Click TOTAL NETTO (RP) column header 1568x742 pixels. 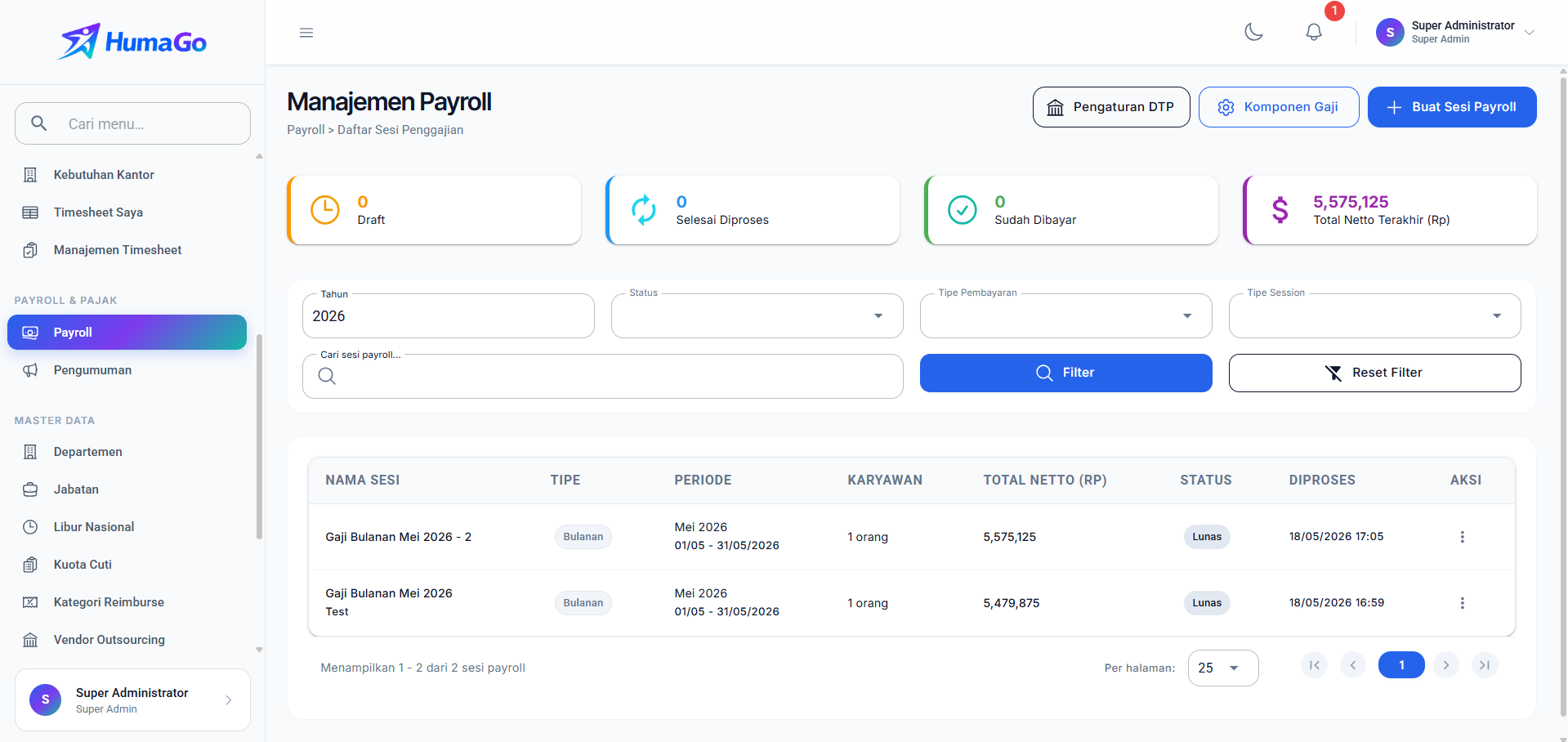click(1045, 481)
